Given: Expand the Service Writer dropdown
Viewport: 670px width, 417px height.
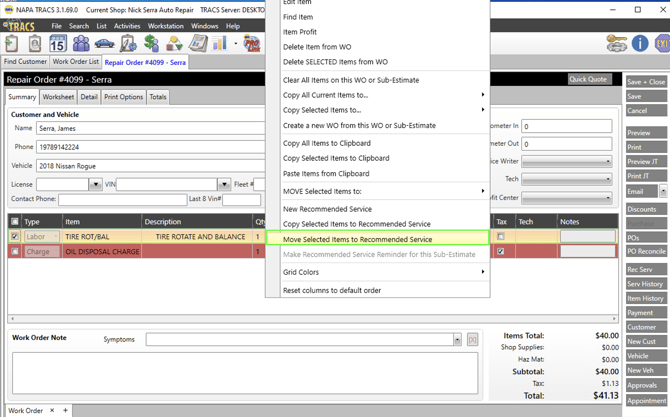Looking at the screenshot, I should click(608, 162).
